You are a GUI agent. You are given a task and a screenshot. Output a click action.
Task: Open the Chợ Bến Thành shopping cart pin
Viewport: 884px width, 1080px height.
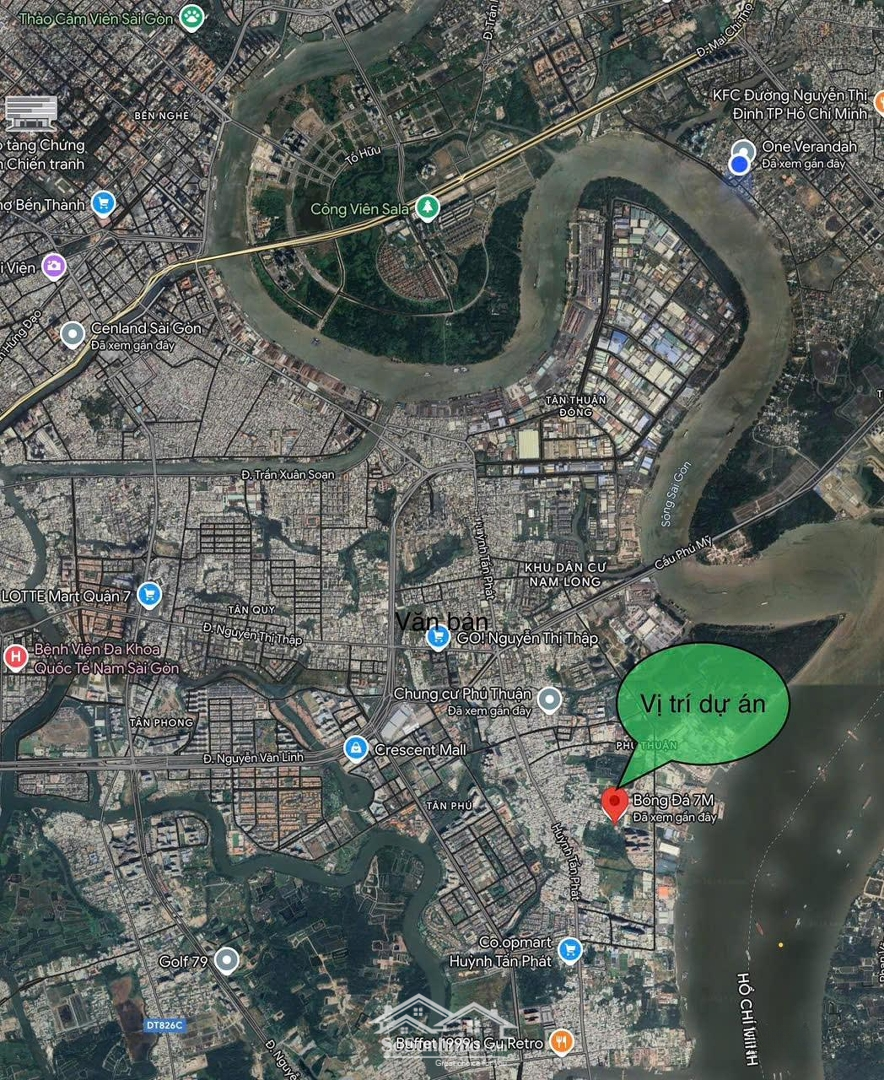click(x=103, y=204)
